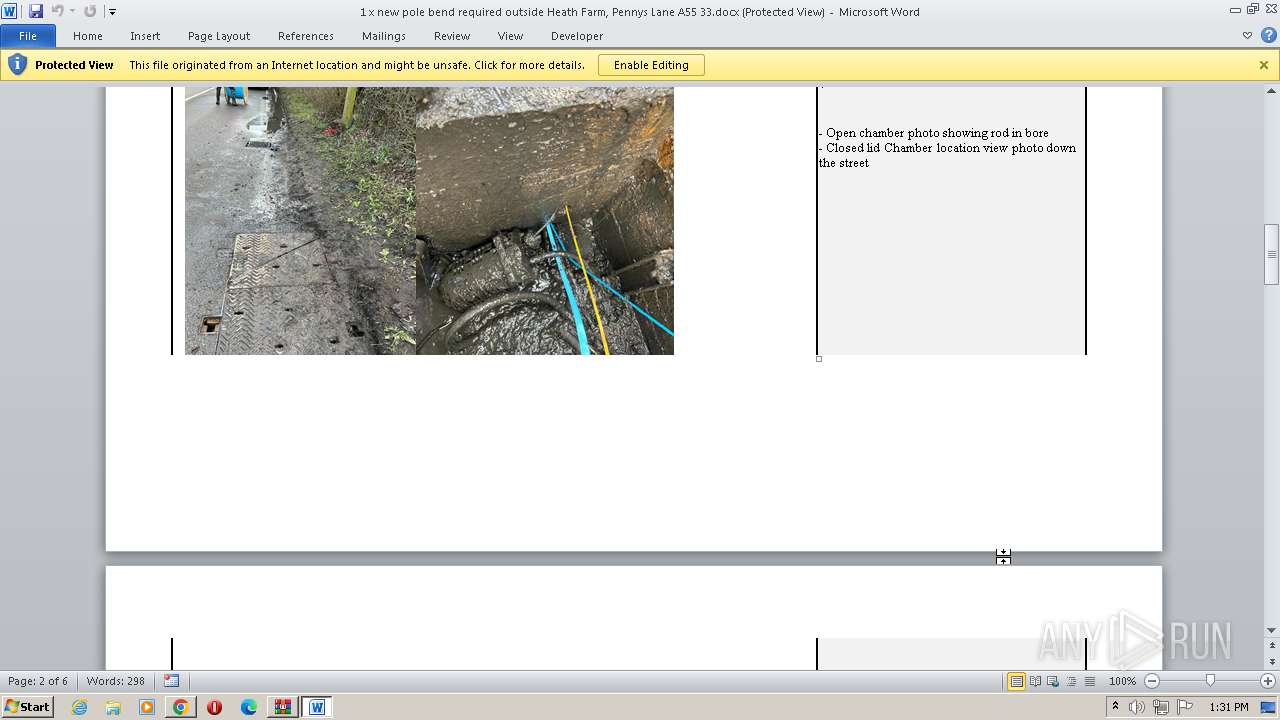Click the Redo icon in title bar
Image resolution: width=1280 pixels, height=720 pixels.
coord(90,11)
